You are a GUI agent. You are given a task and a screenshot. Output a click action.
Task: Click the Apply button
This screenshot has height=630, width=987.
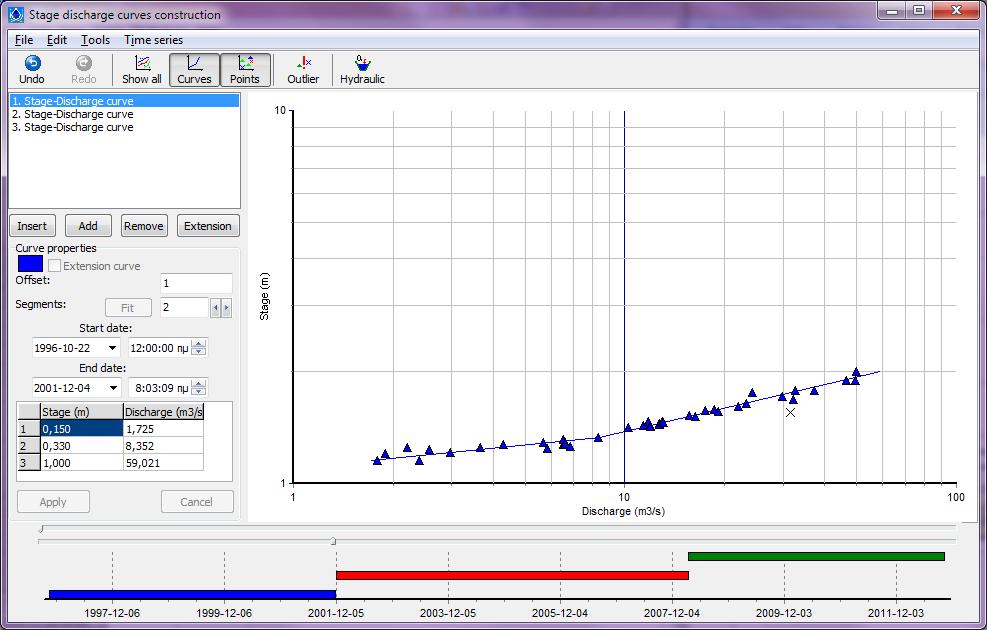(53, 502)
